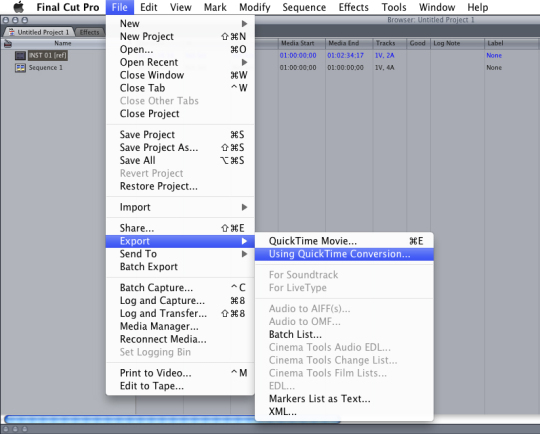Click the highlighted Export menu item
Viewport: 540px width, 434px height.
pyautogui.click(x=180, y=241)
